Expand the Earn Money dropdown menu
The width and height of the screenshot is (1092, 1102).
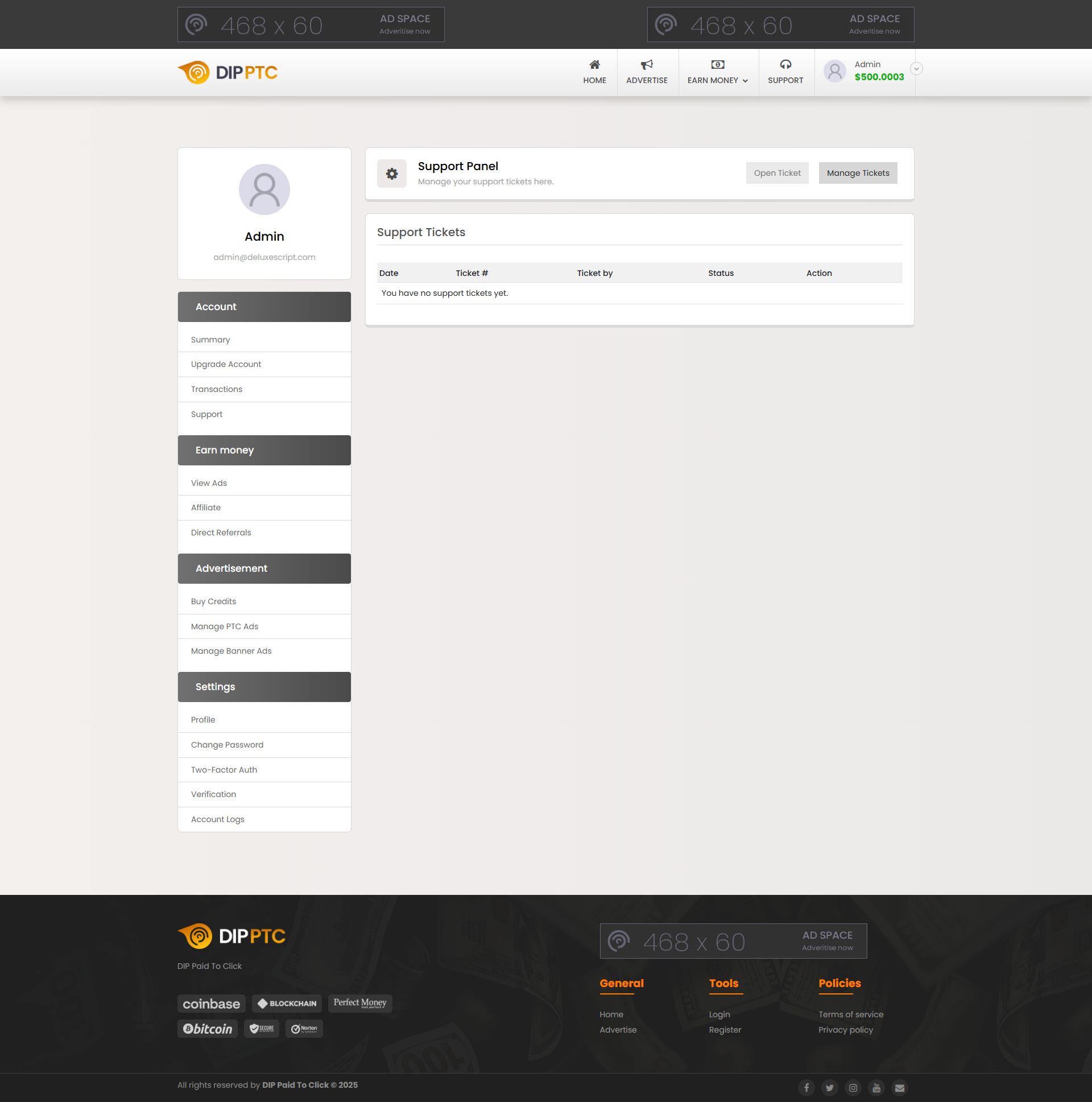tap(717, 80)
